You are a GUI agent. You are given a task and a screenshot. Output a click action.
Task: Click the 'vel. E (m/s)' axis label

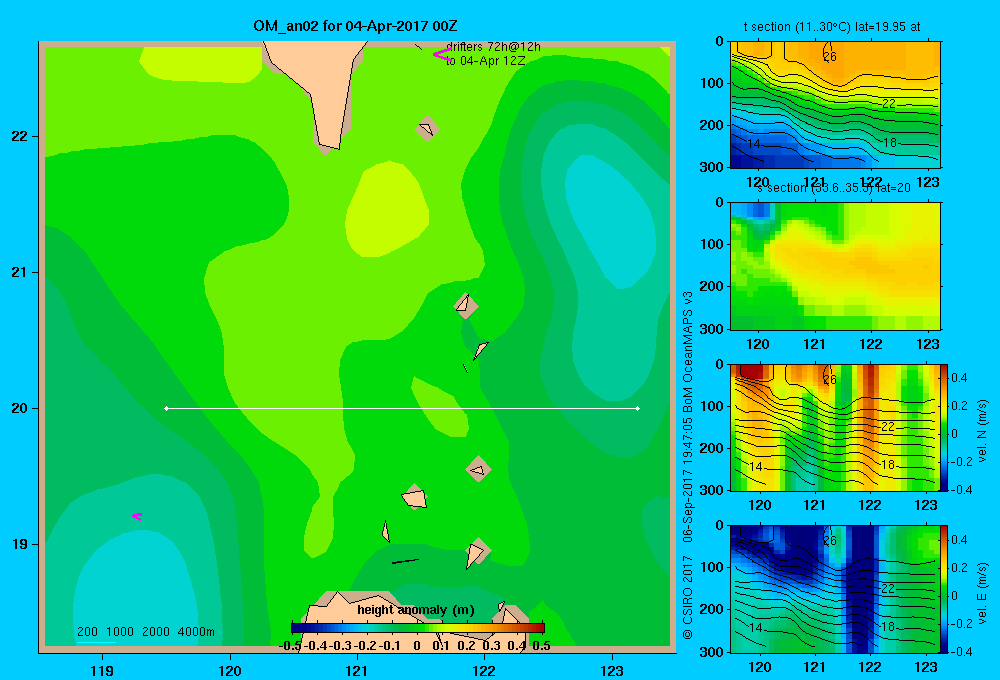click(x=983, y=593)
